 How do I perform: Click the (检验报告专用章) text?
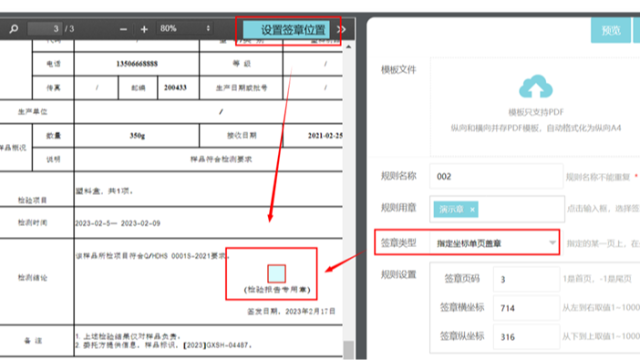(277, 290)
